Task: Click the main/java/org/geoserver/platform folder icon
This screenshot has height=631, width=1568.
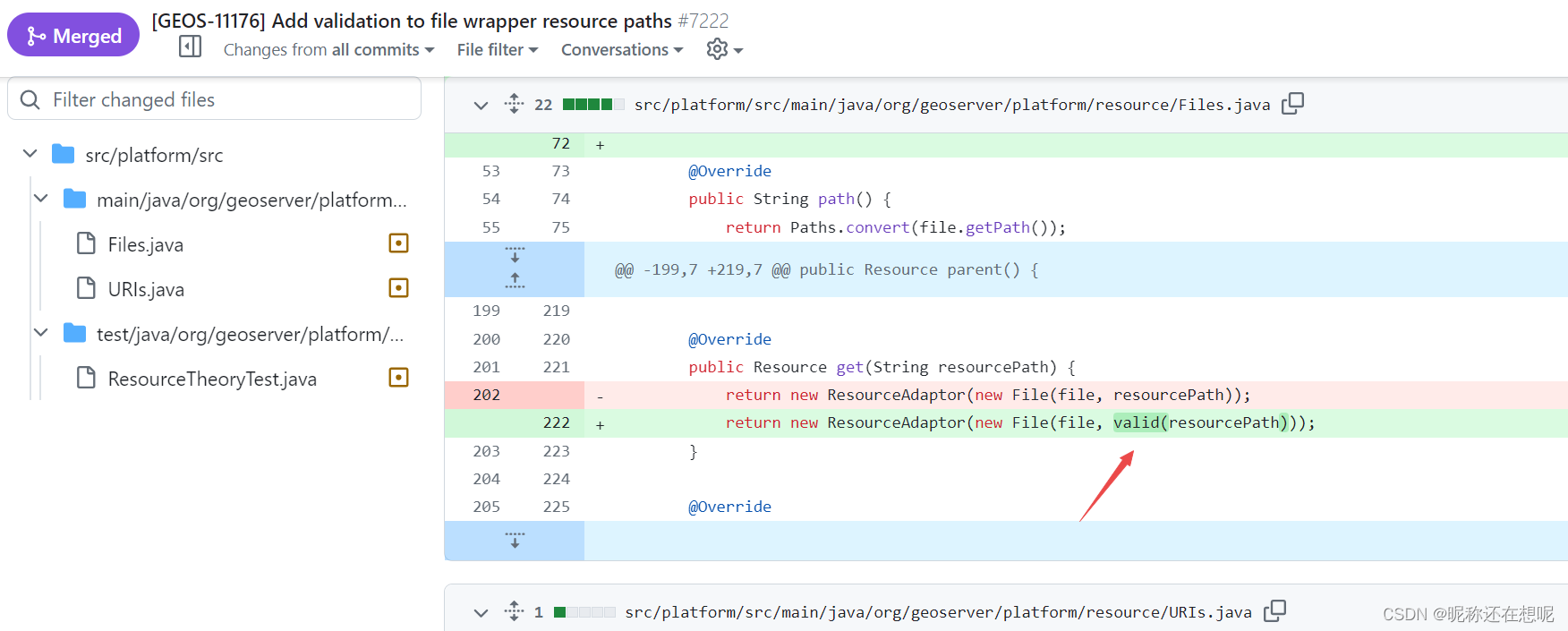Action: pos(74,199)
